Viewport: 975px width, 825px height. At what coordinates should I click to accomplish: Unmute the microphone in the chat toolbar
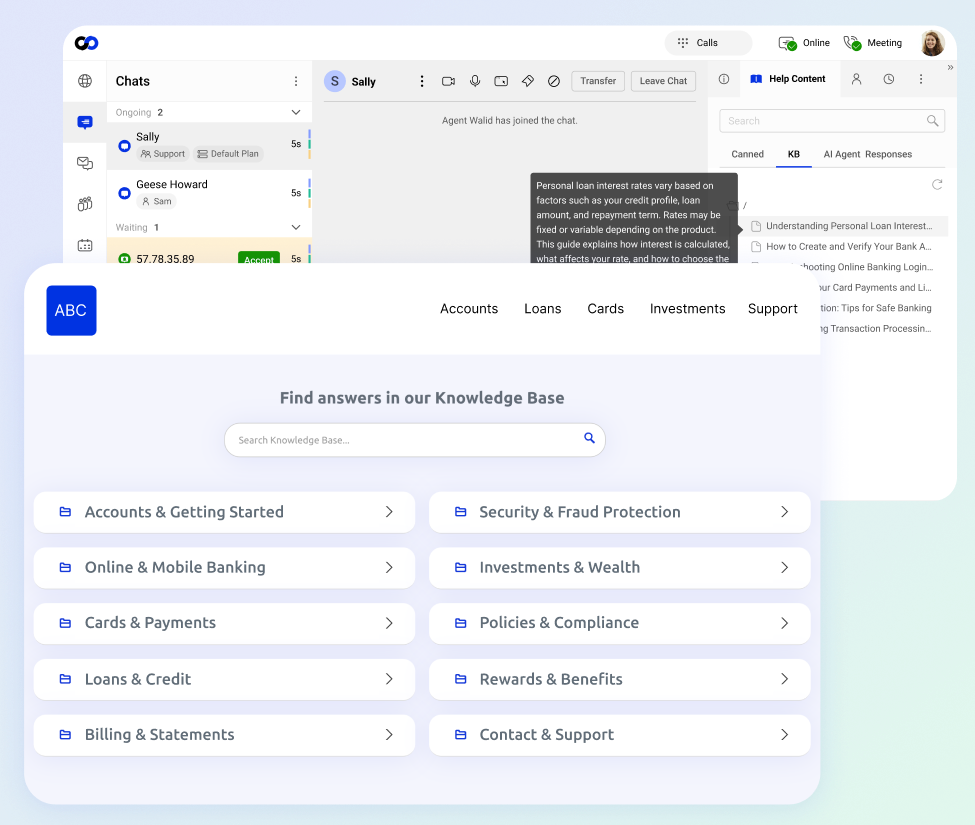[475, 81]
